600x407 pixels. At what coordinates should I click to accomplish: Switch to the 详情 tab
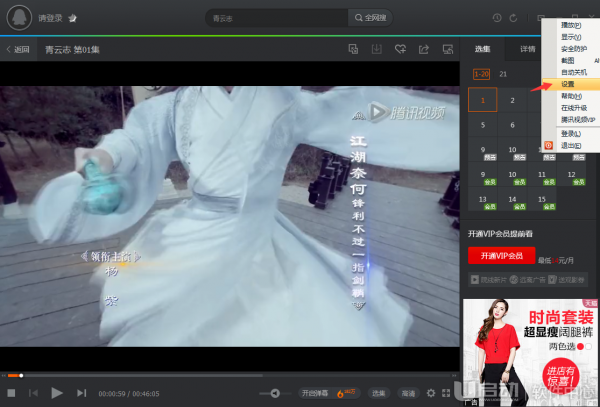(527, 48)
